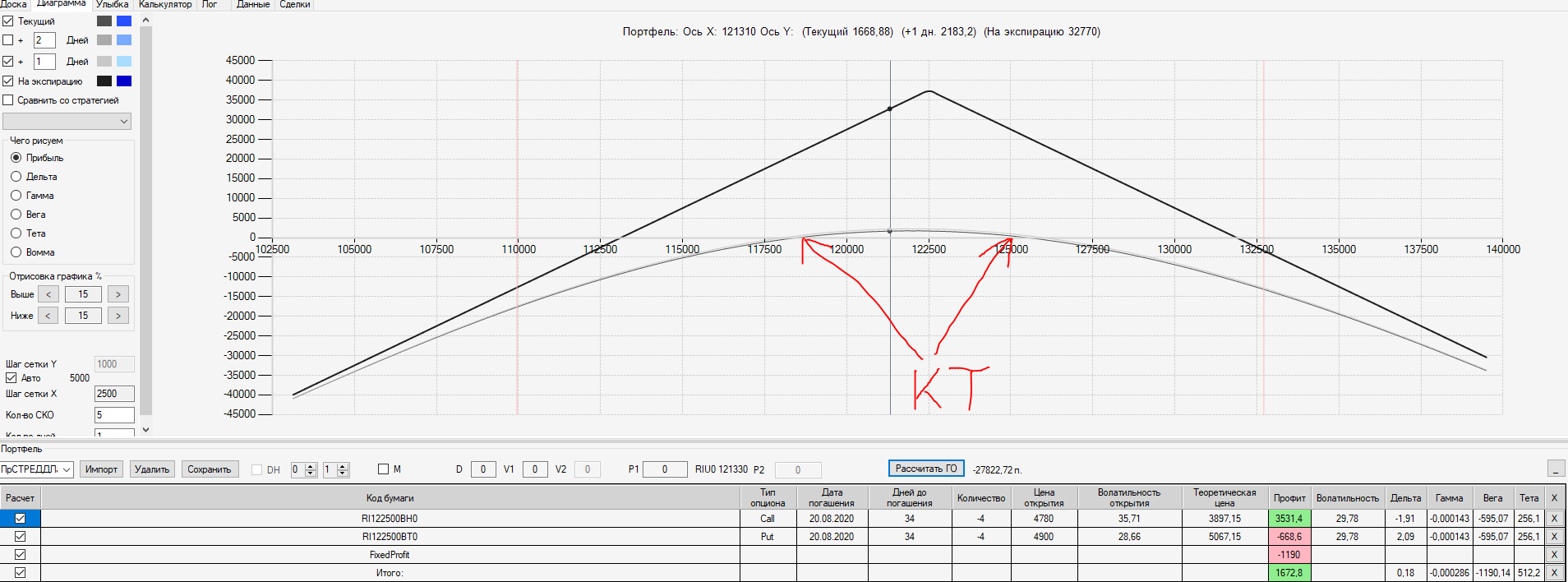
Task: Decrease the Ниже percentage with left arrow
Action: [48, 316]
